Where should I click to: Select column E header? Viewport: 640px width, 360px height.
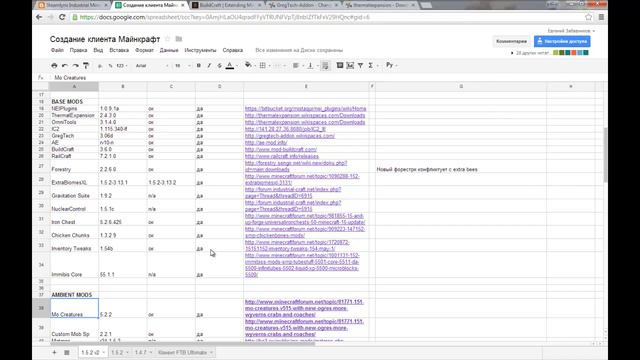pos(306,87)
